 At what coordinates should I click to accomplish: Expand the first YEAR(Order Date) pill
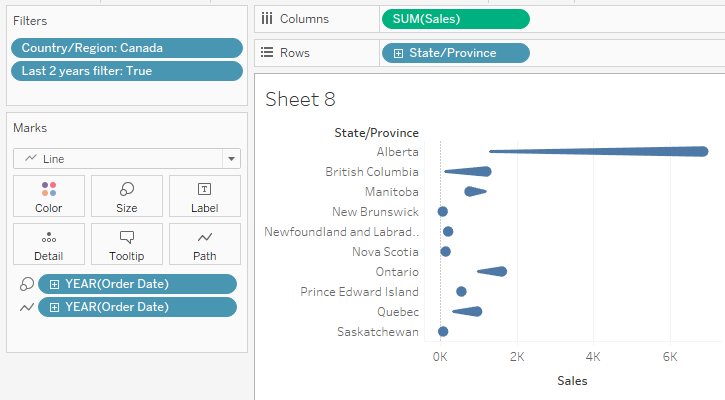(x=54, y=284)
